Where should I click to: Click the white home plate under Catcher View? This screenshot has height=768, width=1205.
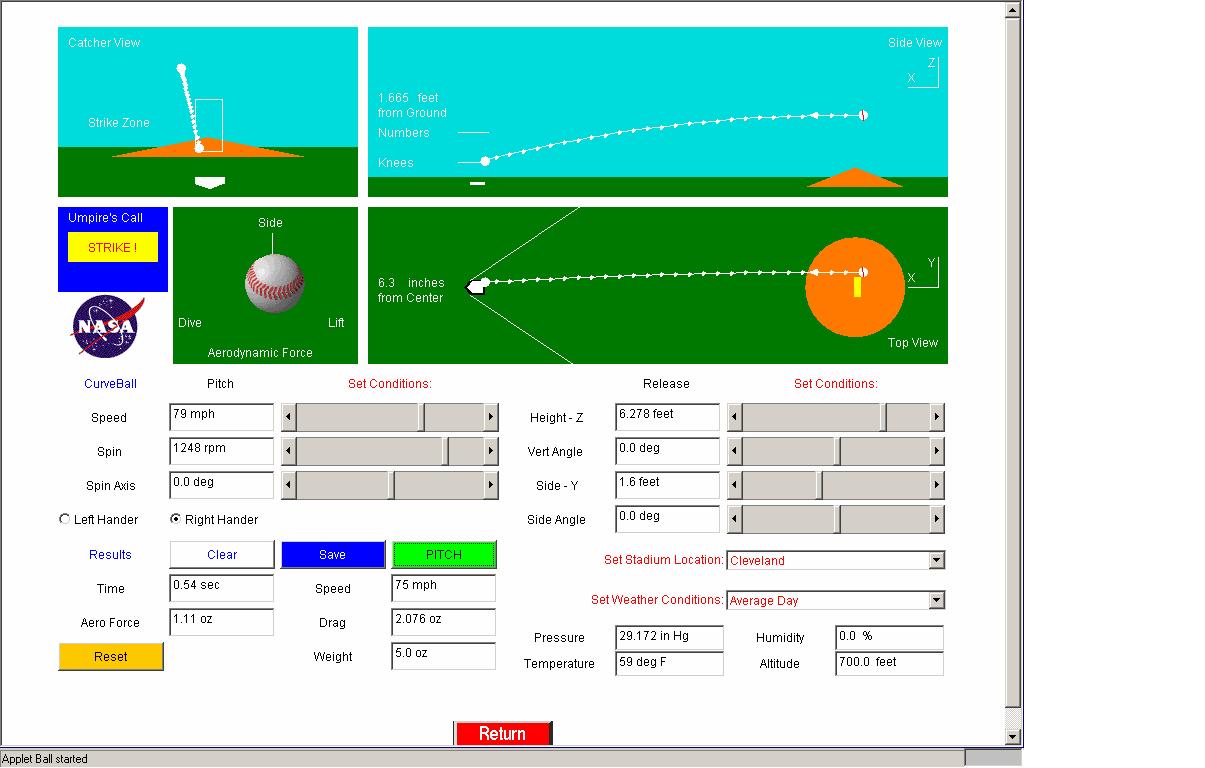click(210, 182)
